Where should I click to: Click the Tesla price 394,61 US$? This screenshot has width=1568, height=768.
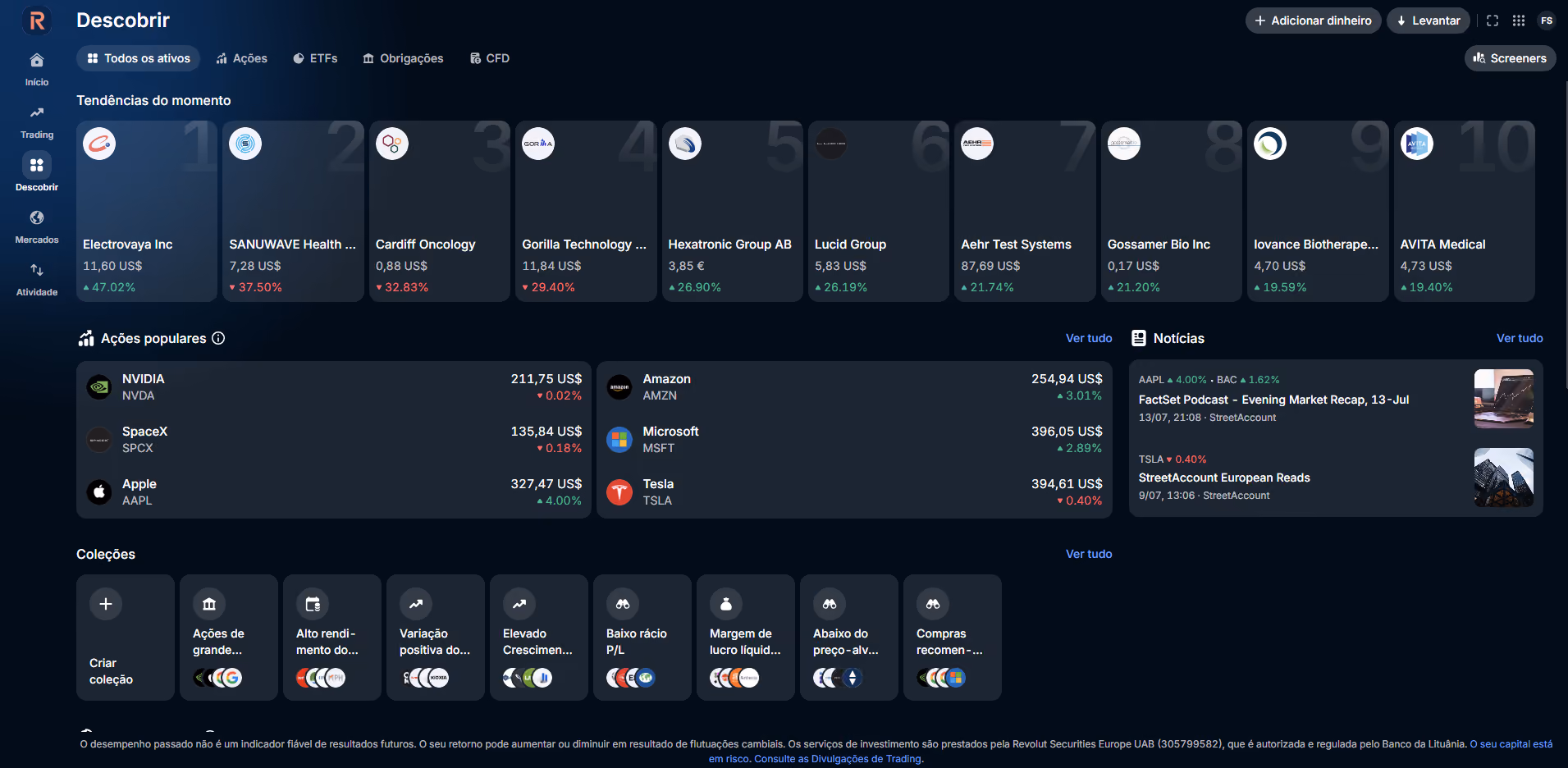point(1067,484)
